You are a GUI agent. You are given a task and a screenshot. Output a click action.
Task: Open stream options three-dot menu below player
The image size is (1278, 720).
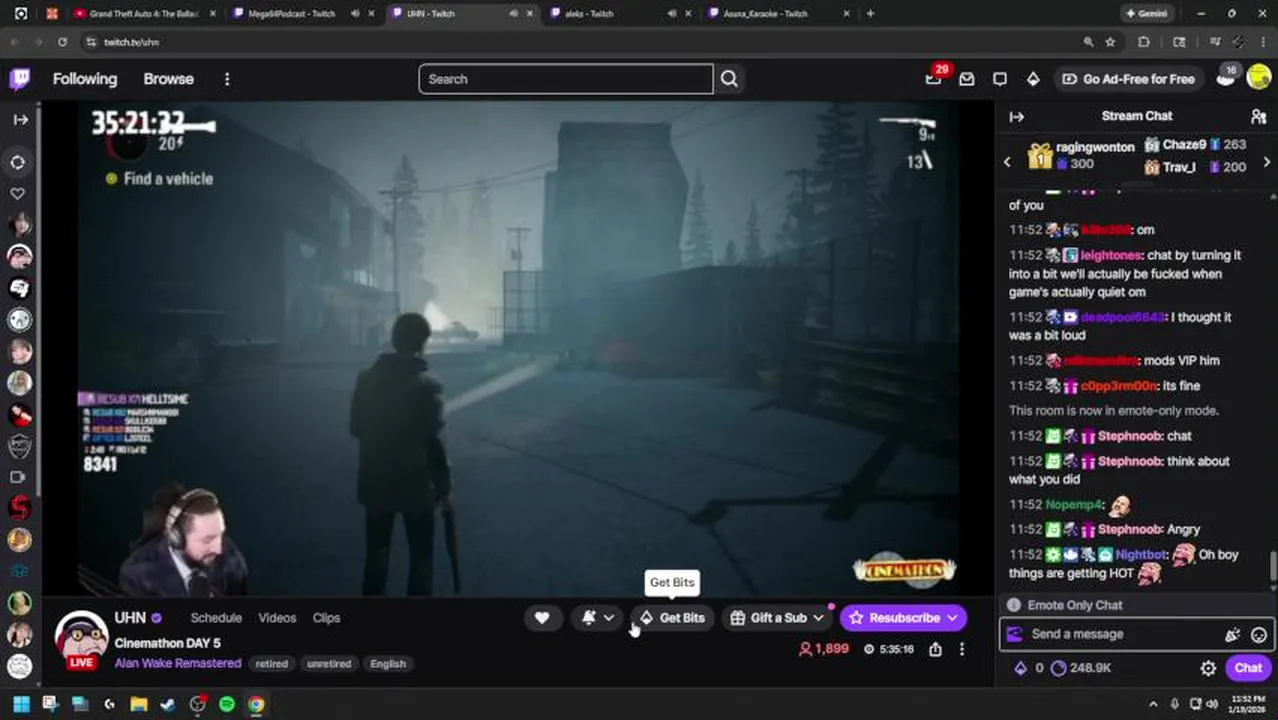click(x=962, y=649)
